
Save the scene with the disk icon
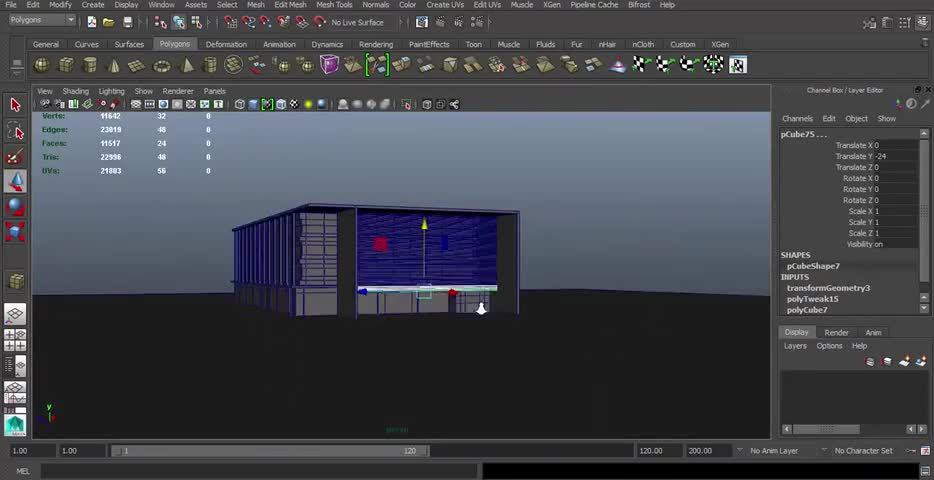point(127,23)
